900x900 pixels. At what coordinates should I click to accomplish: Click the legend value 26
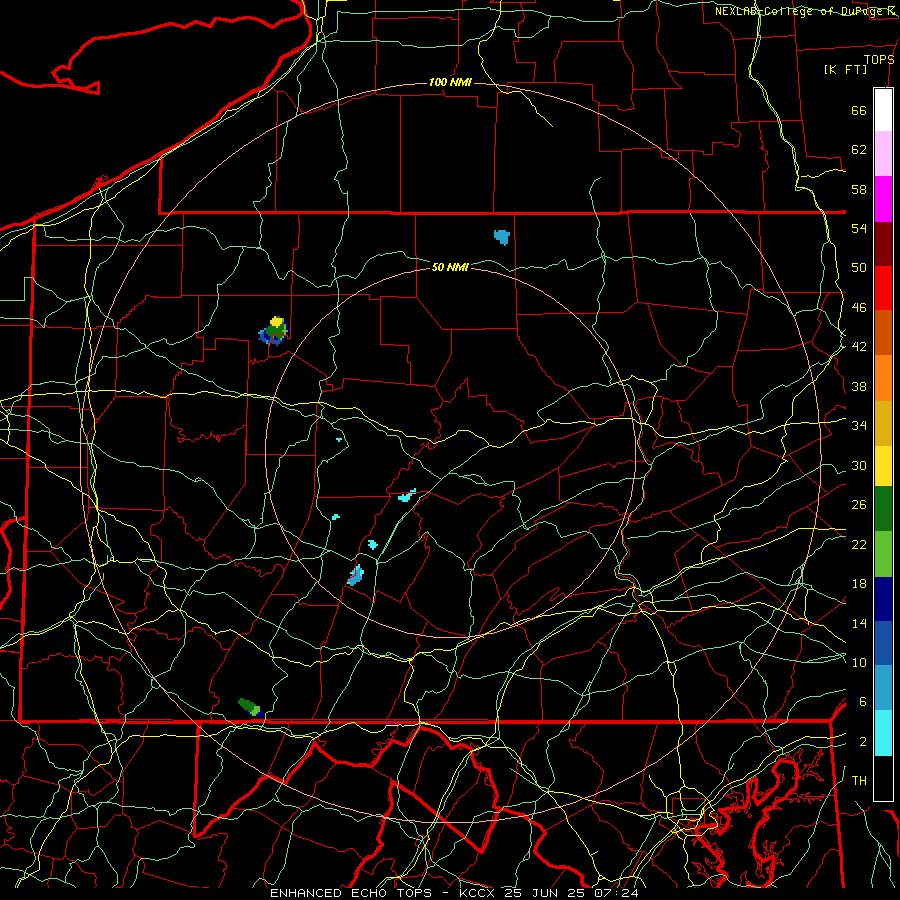859,505
